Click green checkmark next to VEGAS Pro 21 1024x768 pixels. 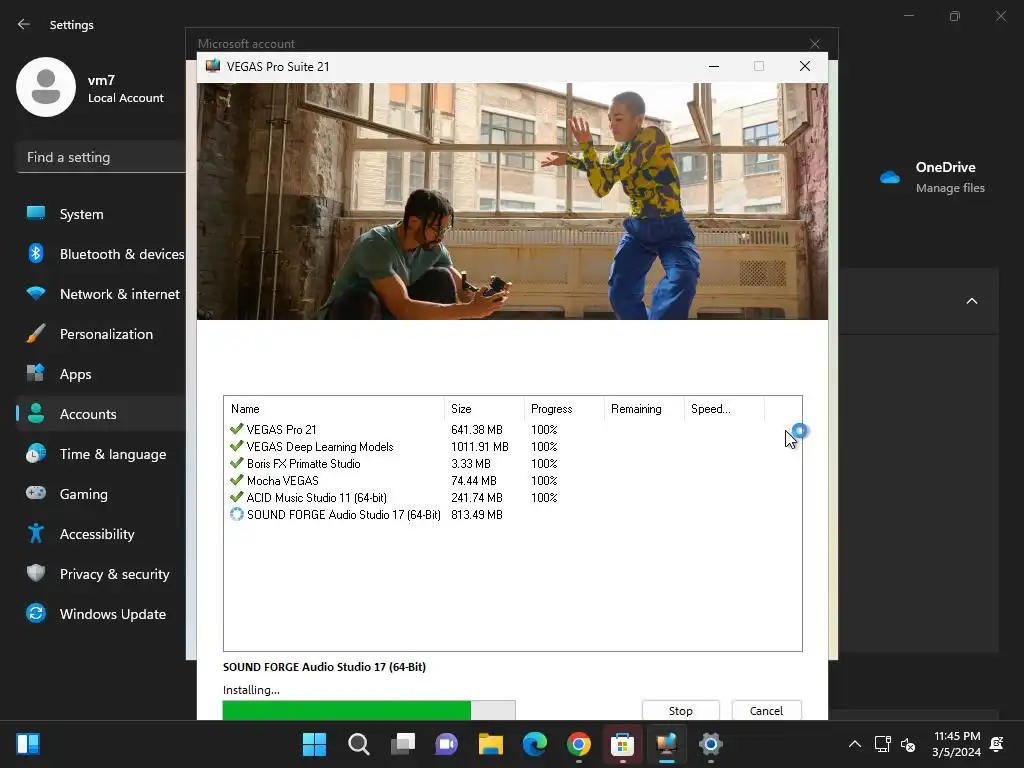(x=236, y=429)
